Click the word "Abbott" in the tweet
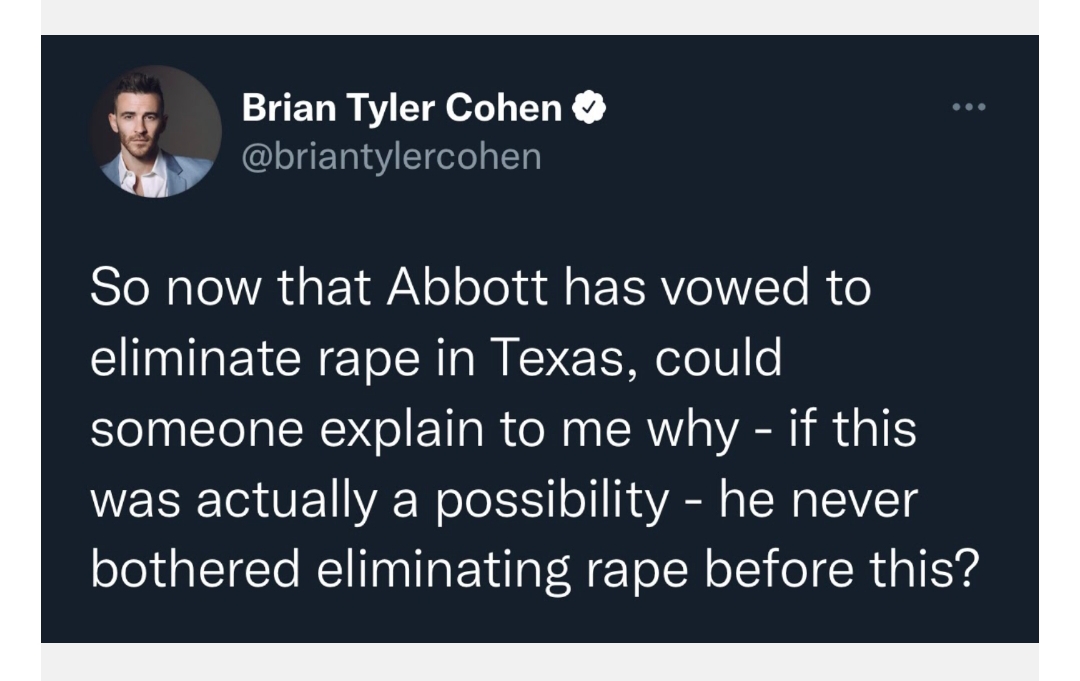This screenshot has width=1080, height=681. tap(468, 288)
